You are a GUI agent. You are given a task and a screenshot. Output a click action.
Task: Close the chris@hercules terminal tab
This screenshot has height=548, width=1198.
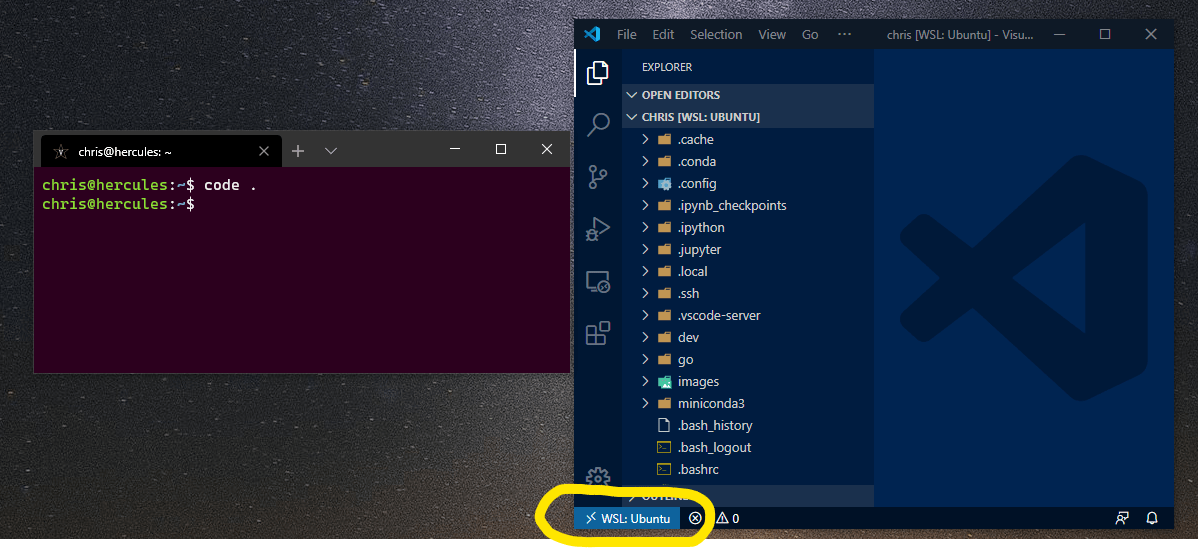(x=264, y=151)
